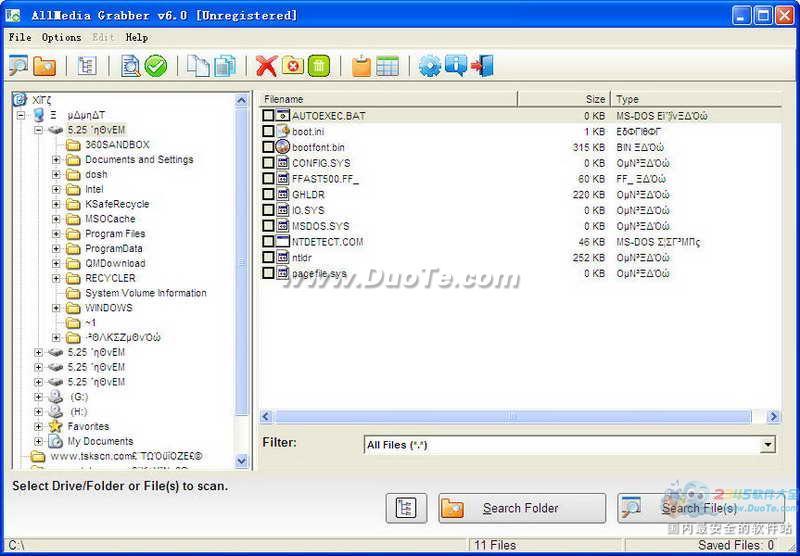The width and height of the screenshot is (800, 556).
Task: Expand the Documents and Settings folder
Action: pos(56,160)
